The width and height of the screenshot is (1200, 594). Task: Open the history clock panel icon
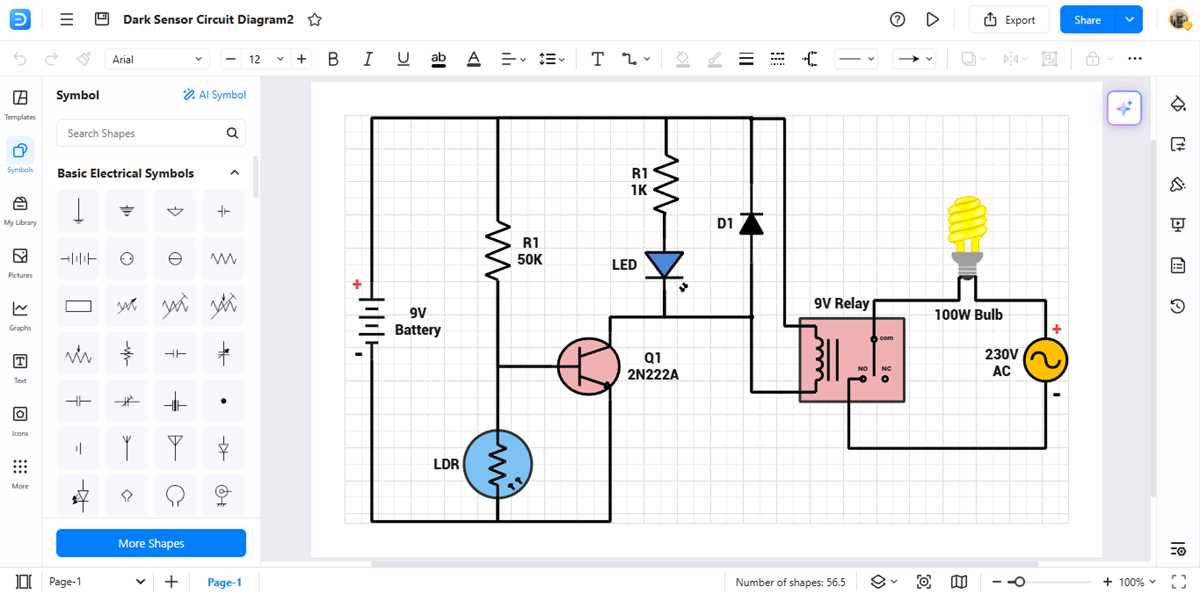tap(1177, 306)
